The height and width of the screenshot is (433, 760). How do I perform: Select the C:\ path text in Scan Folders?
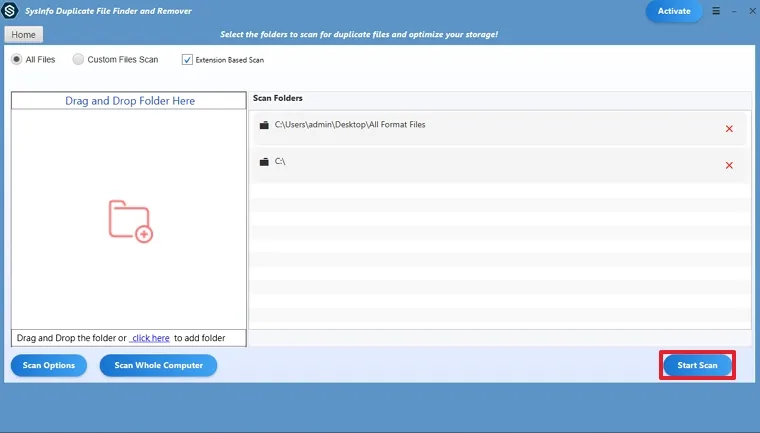(x=280, y=161)
